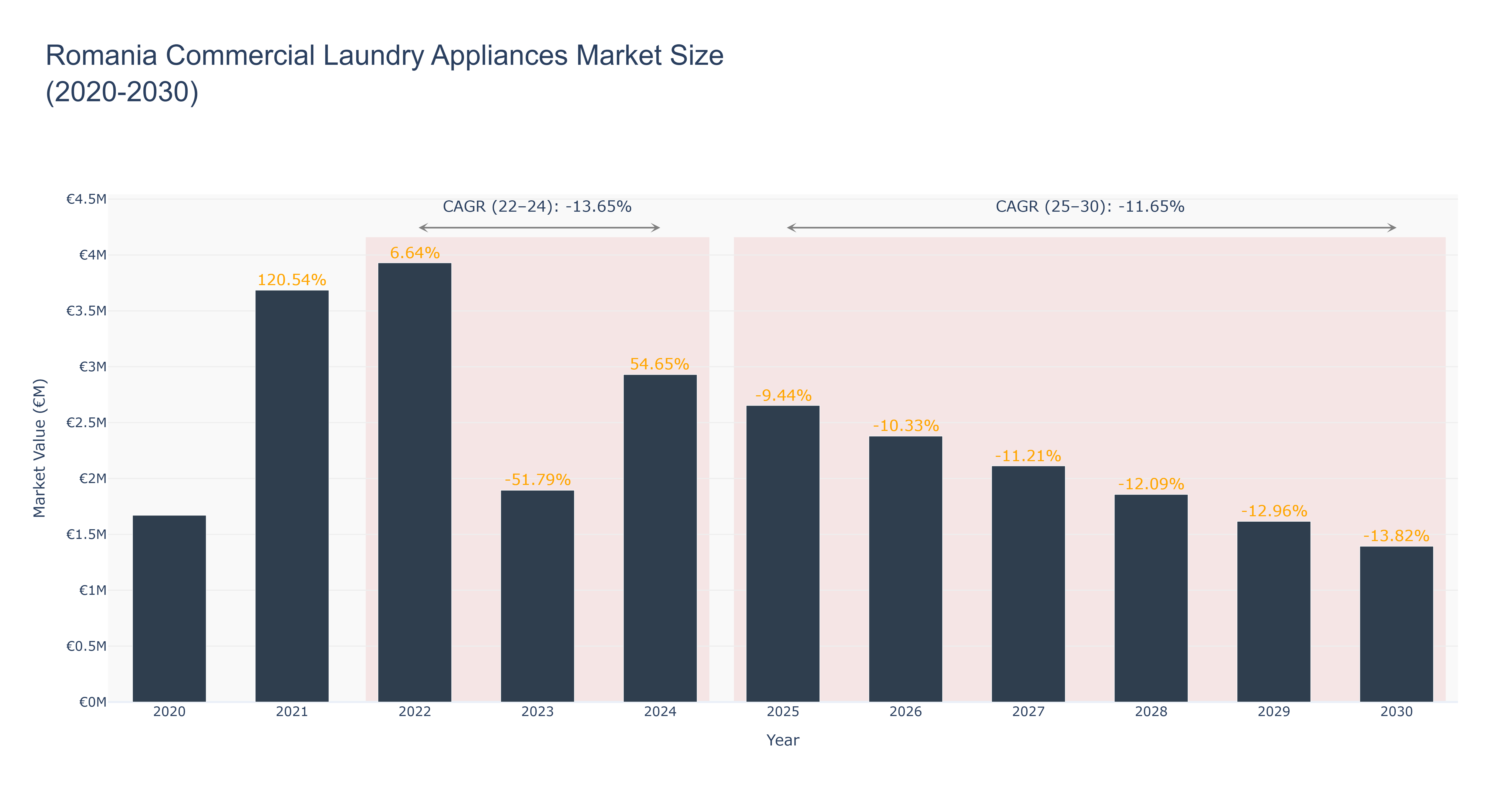Click the -12.09% growth label
The height and width of the screenshot is (810, 1512).
pyautogui.click(x=1150, y=484)
